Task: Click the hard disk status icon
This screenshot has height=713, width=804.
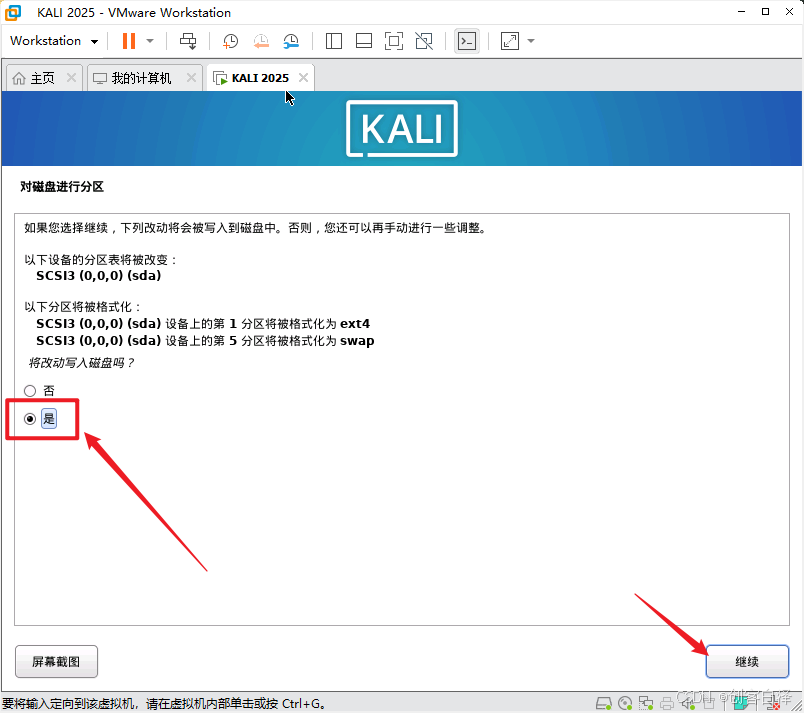Action: tap(604, 703)
